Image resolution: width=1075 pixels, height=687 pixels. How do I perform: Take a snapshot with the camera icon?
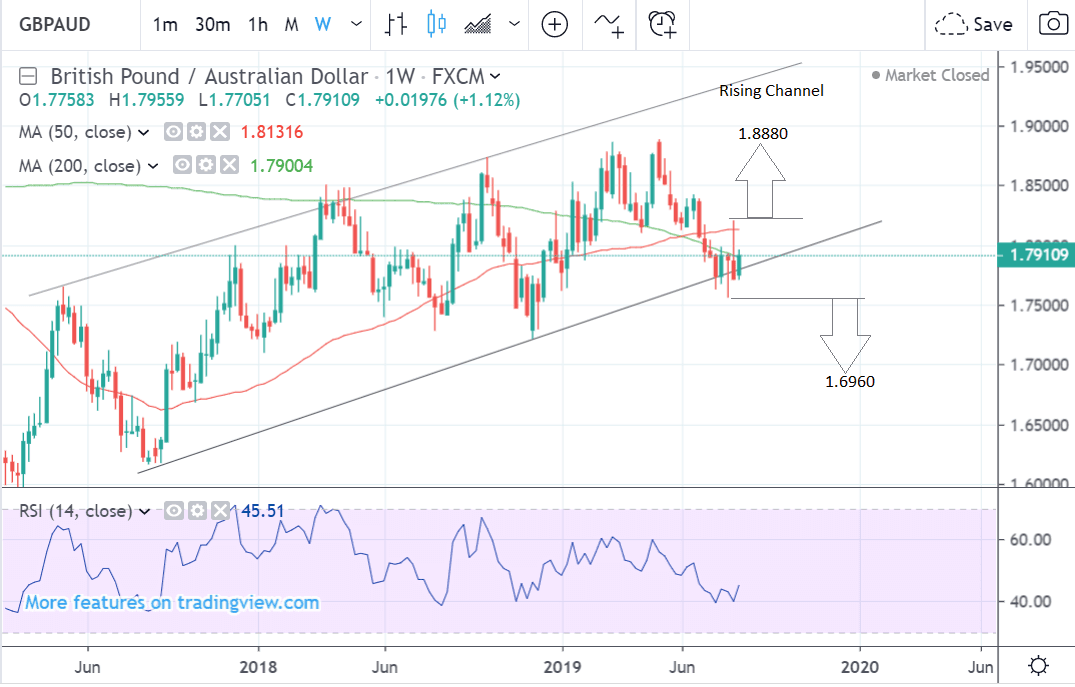pyautogui.click(x=1051, y=24)
